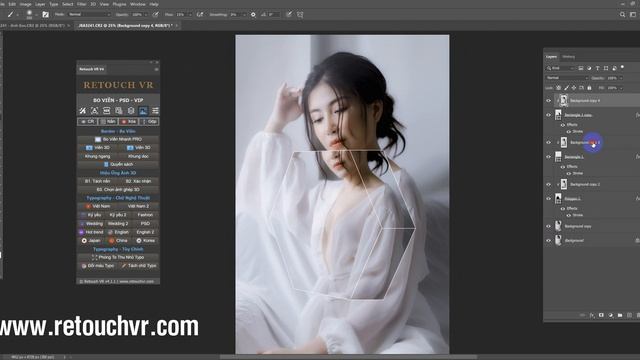
Task: Open the layer Opacity dropdown arrow
Action: click(x=621, y=78)
